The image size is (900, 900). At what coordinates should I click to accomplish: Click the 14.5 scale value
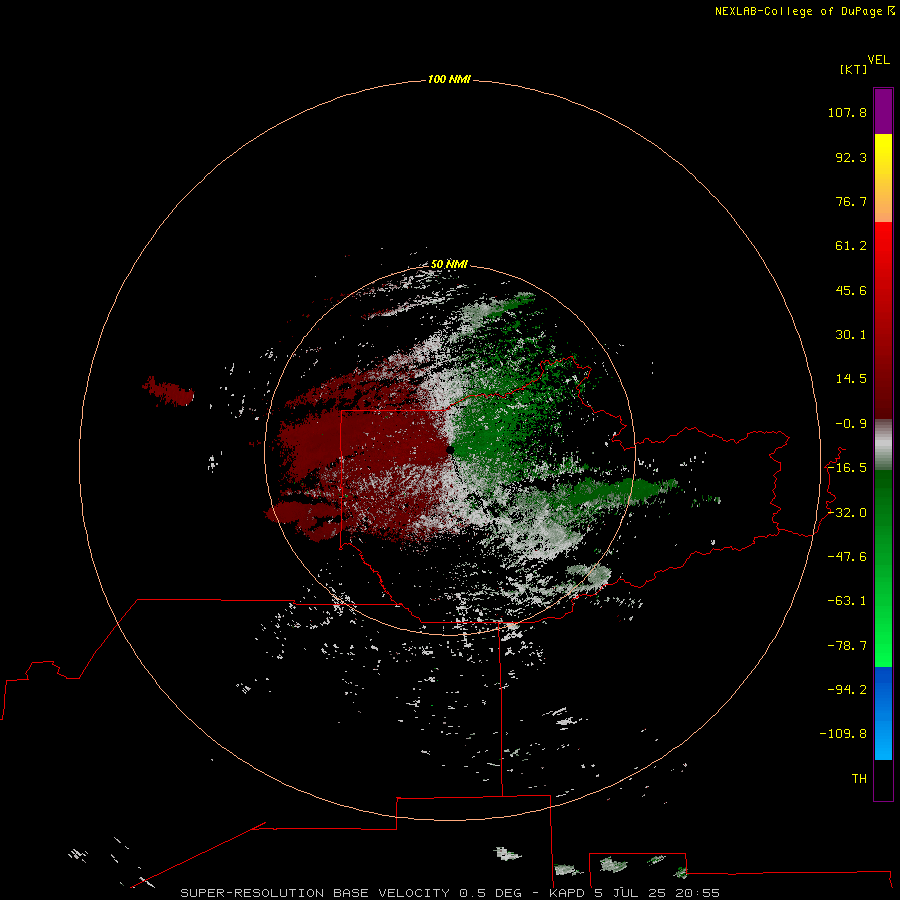(851, 379)
